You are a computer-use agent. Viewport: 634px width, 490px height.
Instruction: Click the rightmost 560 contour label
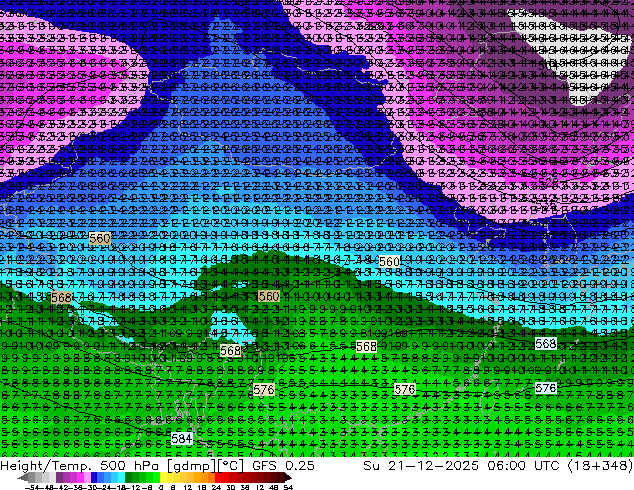(x=389, y=262)
